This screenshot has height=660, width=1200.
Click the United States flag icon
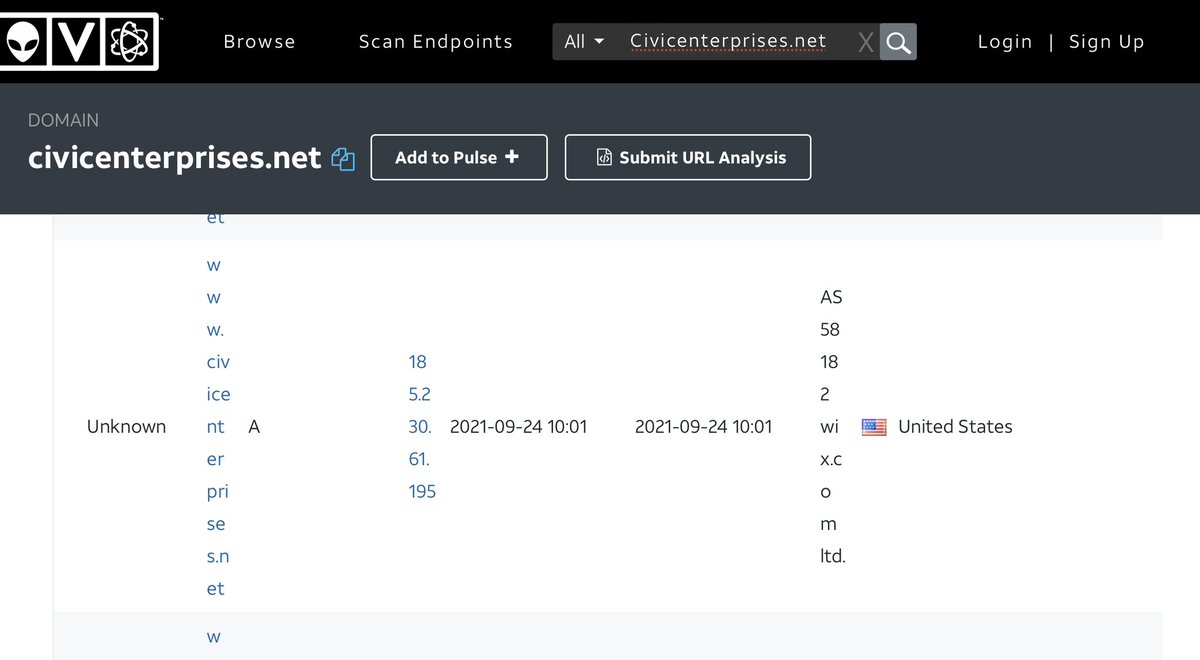click(874, 427)
